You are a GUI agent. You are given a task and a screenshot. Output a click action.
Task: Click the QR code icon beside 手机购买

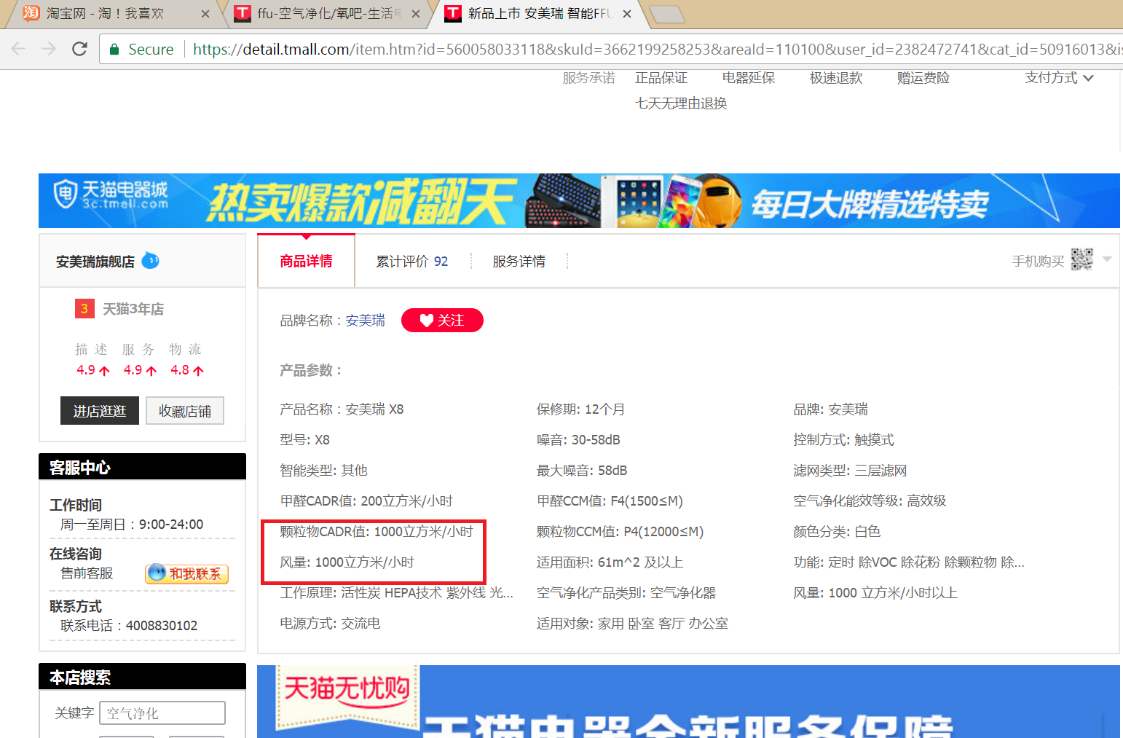1081,259
